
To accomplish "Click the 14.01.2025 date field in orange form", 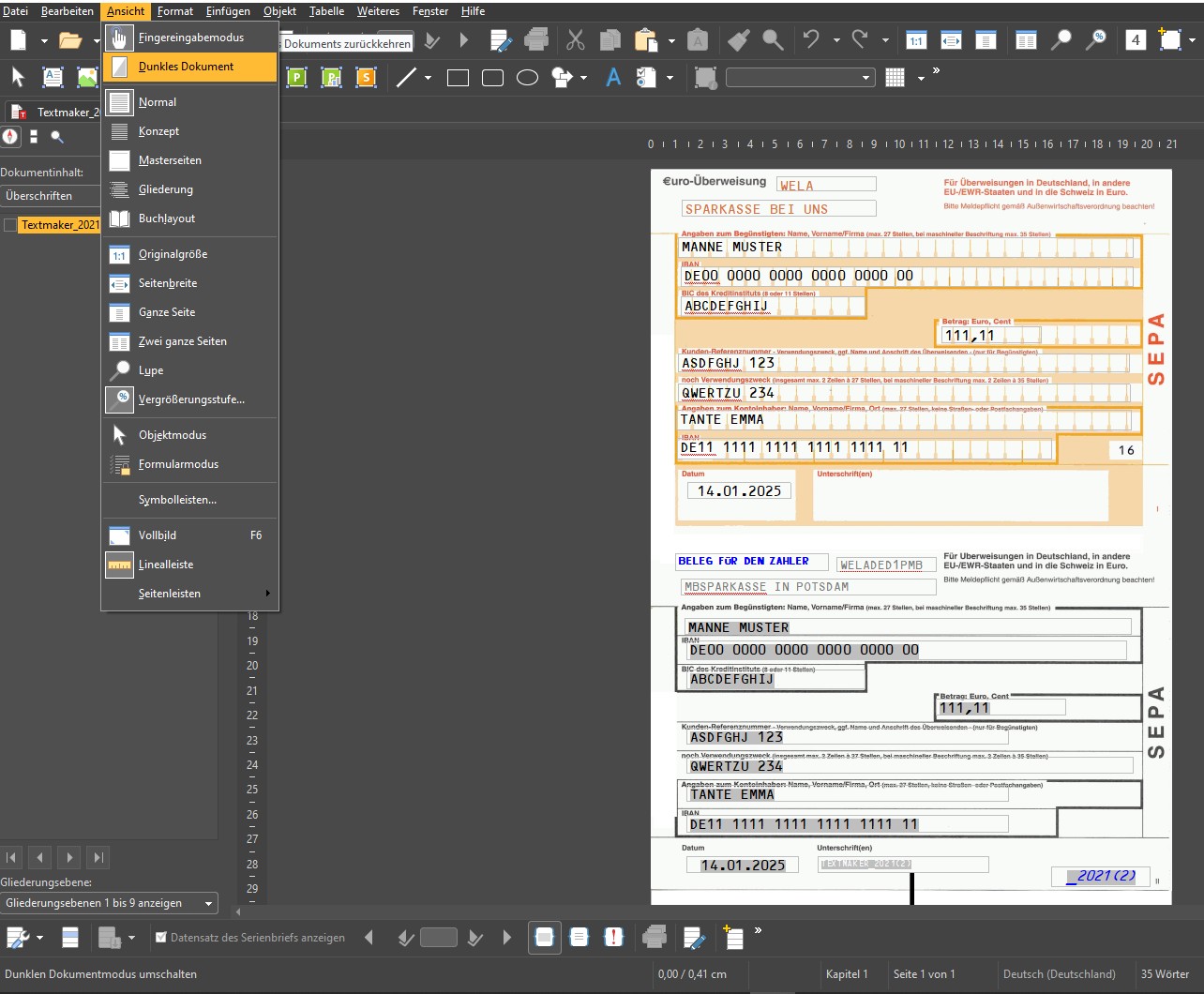I will (739, 490).
